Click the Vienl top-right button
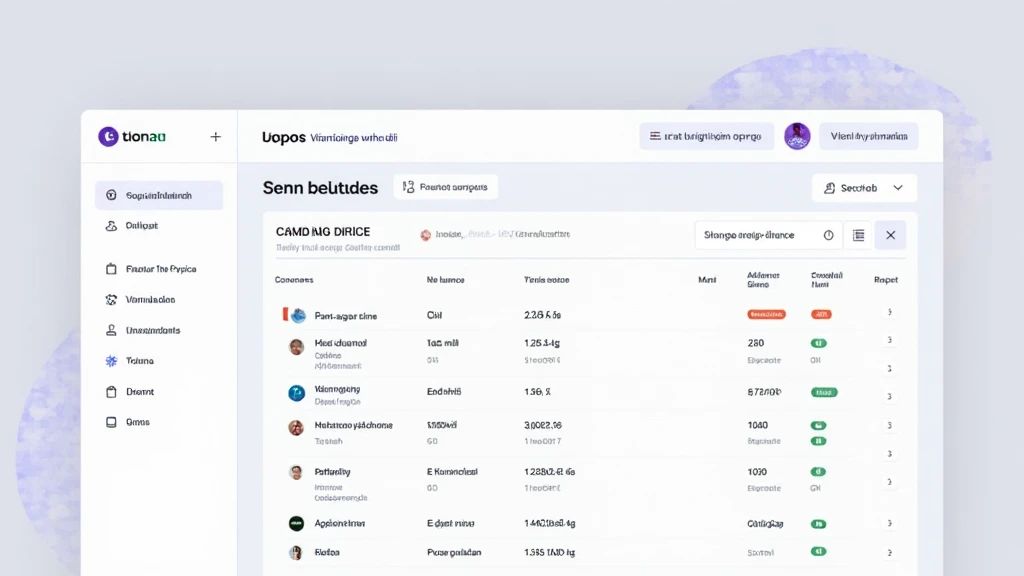This screenshot has width=1024, height=576. point(869,136)
